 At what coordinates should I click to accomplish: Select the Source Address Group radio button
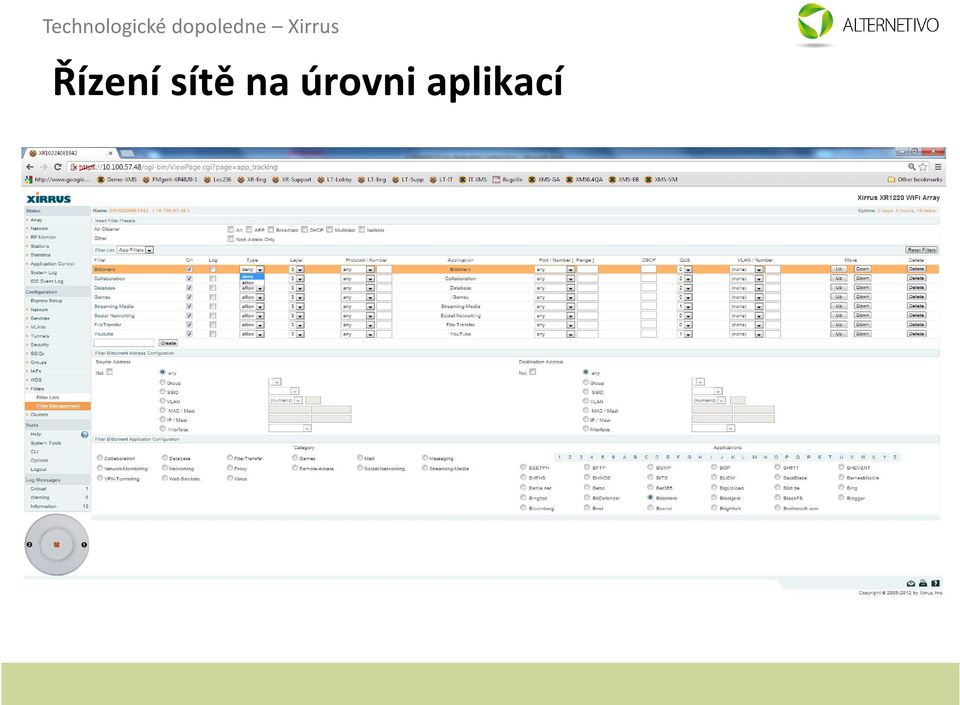(x=162, y=382)
